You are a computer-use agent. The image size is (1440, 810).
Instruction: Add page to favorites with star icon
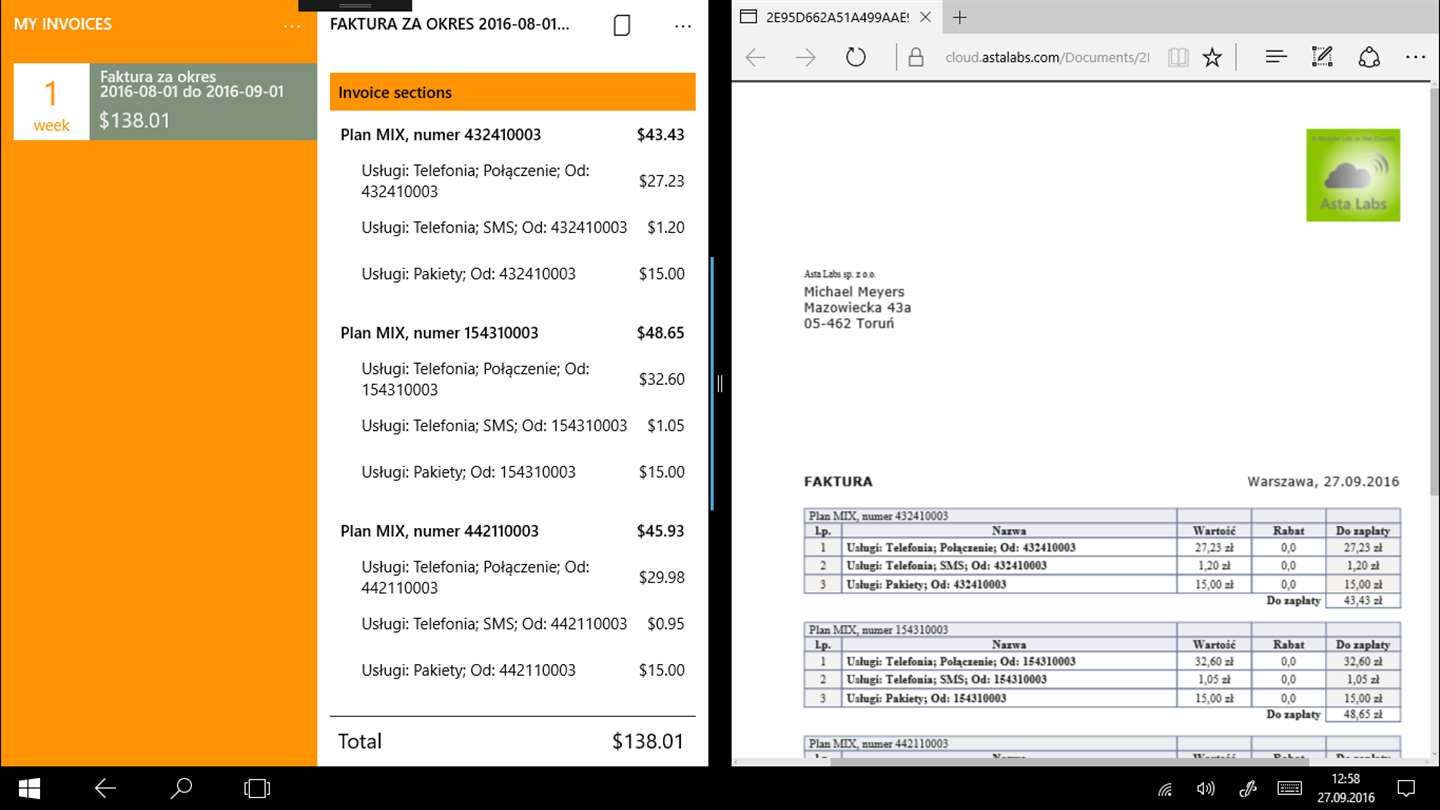tap(1212, 57)
